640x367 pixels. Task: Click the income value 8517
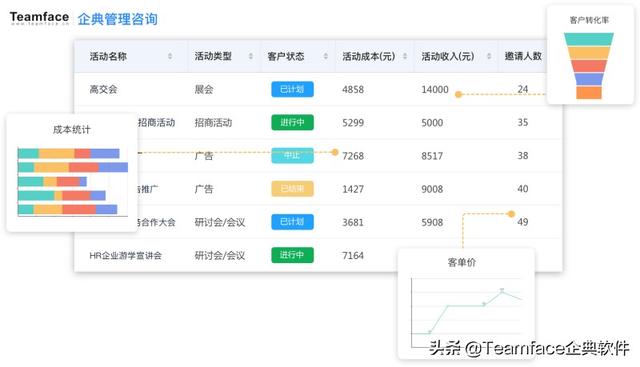point(432,156)
